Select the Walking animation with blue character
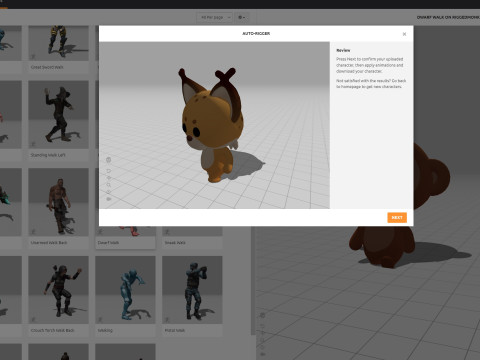The height and width of the screenshot is (360, 480). point(125,290)
